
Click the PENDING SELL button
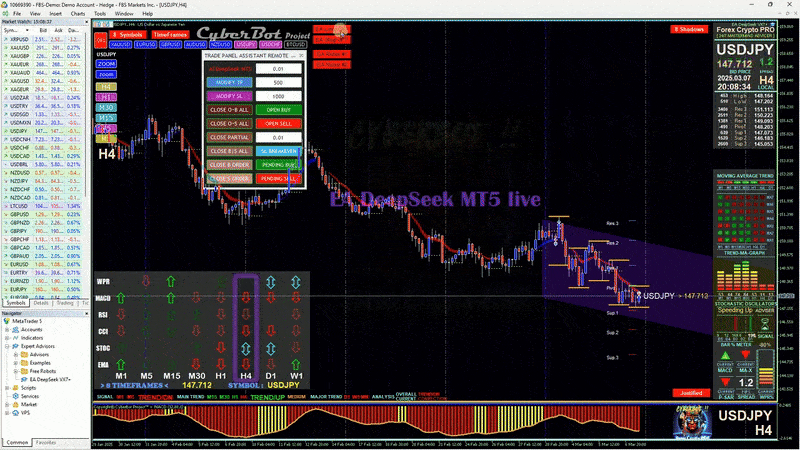tap(279, 179)
